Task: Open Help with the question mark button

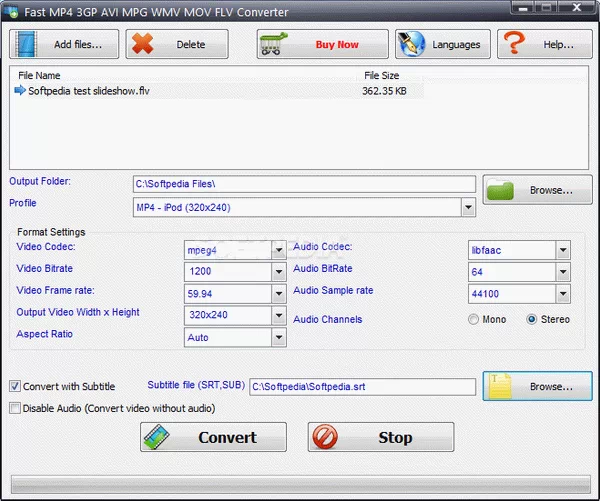Action: tap(542, 44)
